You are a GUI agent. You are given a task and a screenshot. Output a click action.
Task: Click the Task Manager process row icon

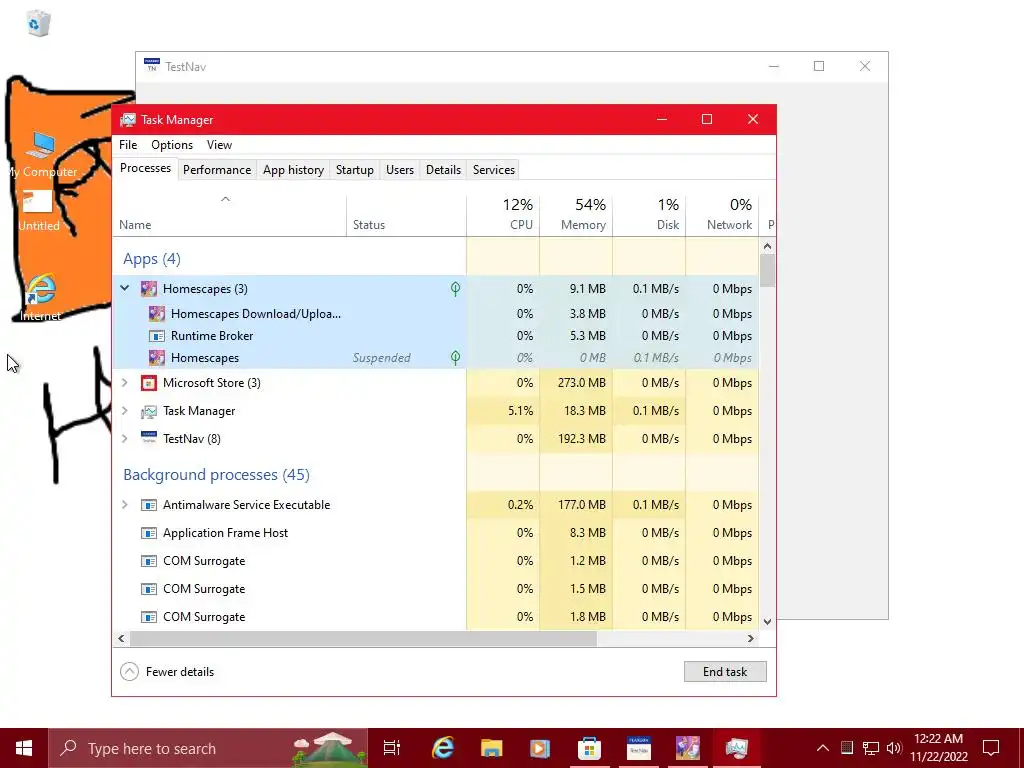coord(149,411)
